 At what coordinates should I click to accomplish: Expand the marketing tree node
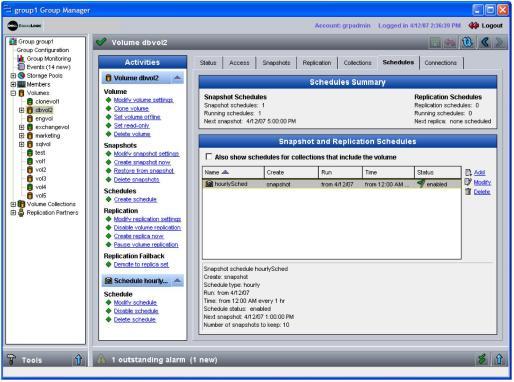22,136
